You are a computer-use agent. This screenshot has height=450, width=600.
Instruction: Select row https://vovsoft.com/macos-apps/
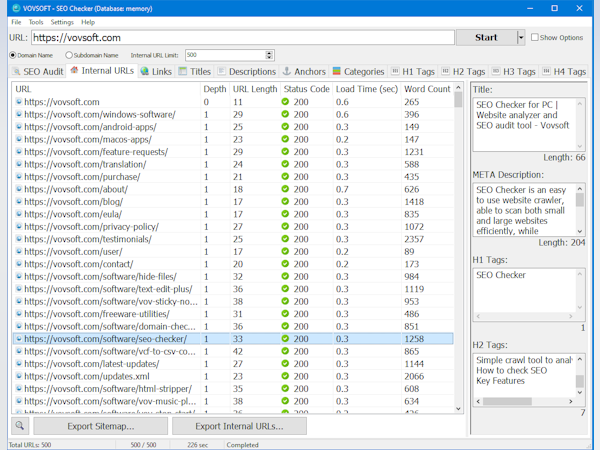pyautogui.click(x=233, y=139)
